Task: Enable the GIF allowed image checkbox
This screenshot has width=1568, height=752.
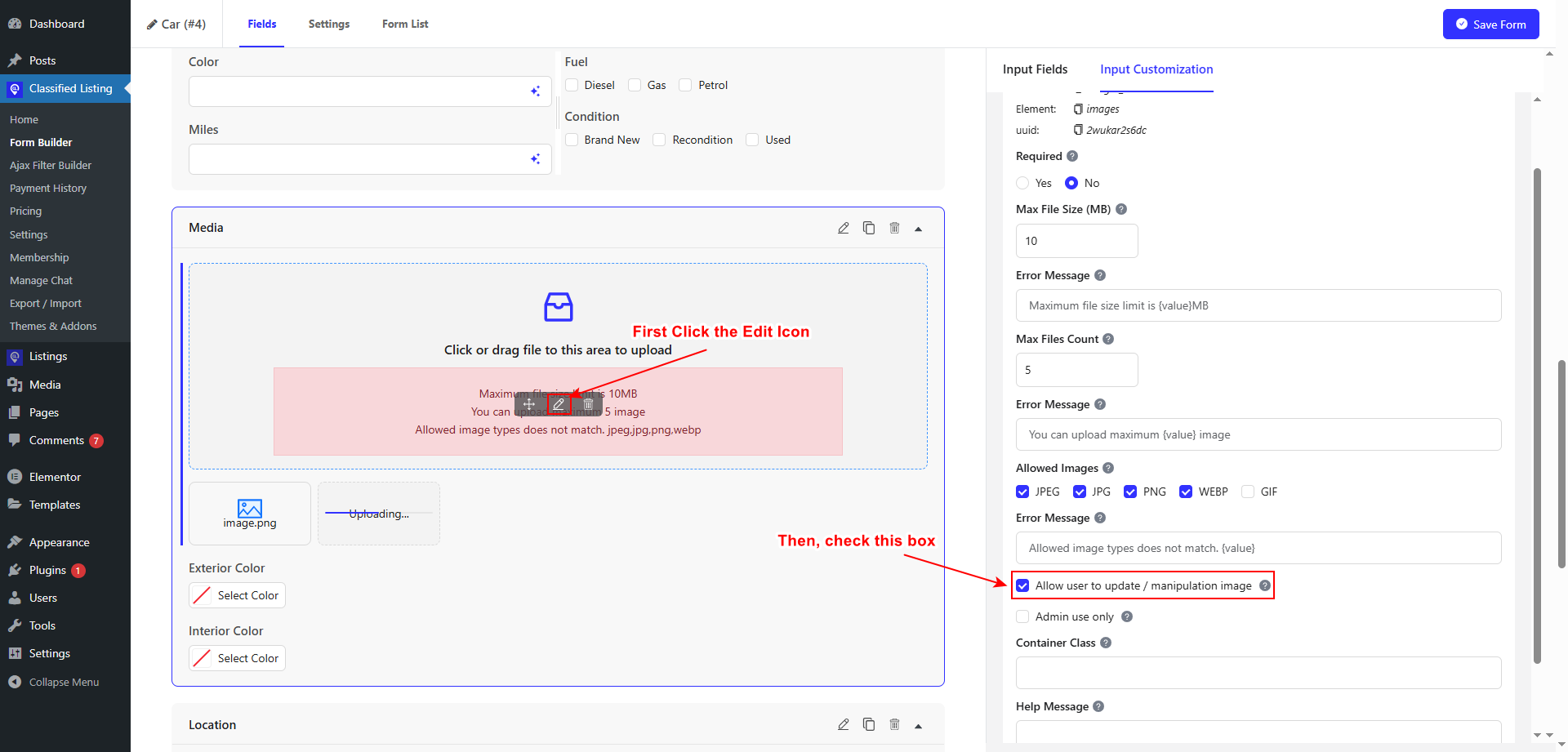Action: point(1248,492)
